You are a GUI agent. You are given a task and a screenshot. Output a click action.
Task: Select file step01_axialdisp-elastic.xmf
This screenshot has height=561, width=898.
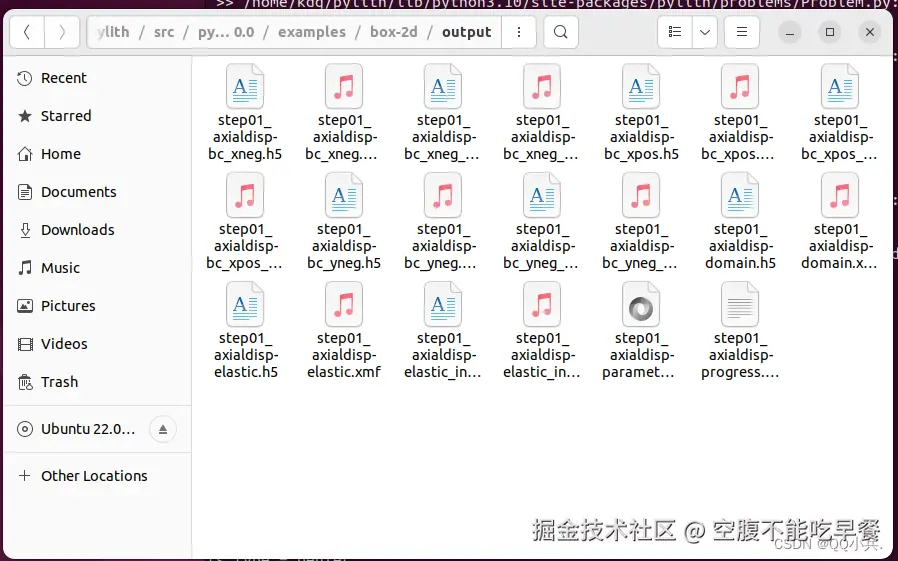click(x=344, y=331)
